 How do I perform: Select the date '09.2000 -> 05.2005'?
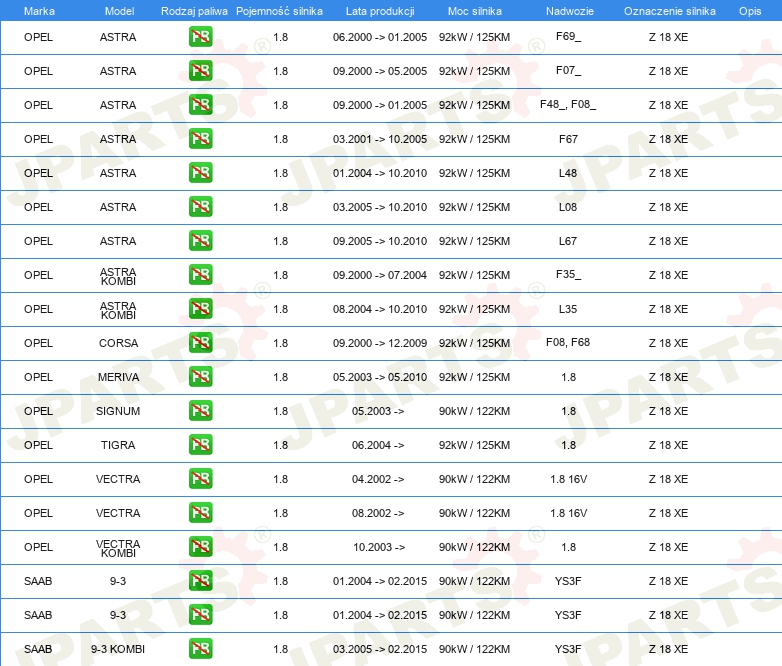coord(380,71)
